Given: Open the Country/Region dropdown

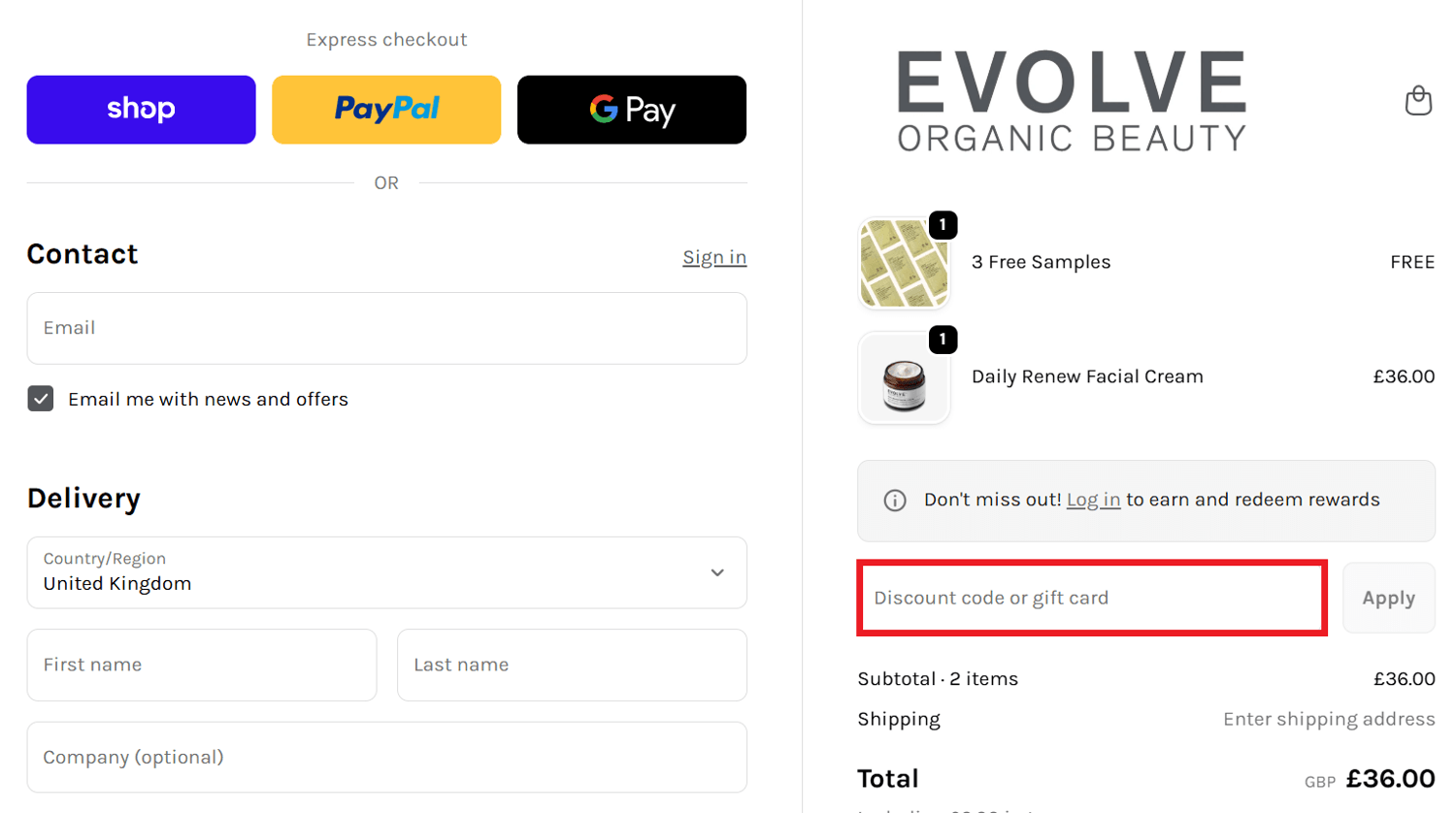Looking at the screenshot, I should pos(386,572).
